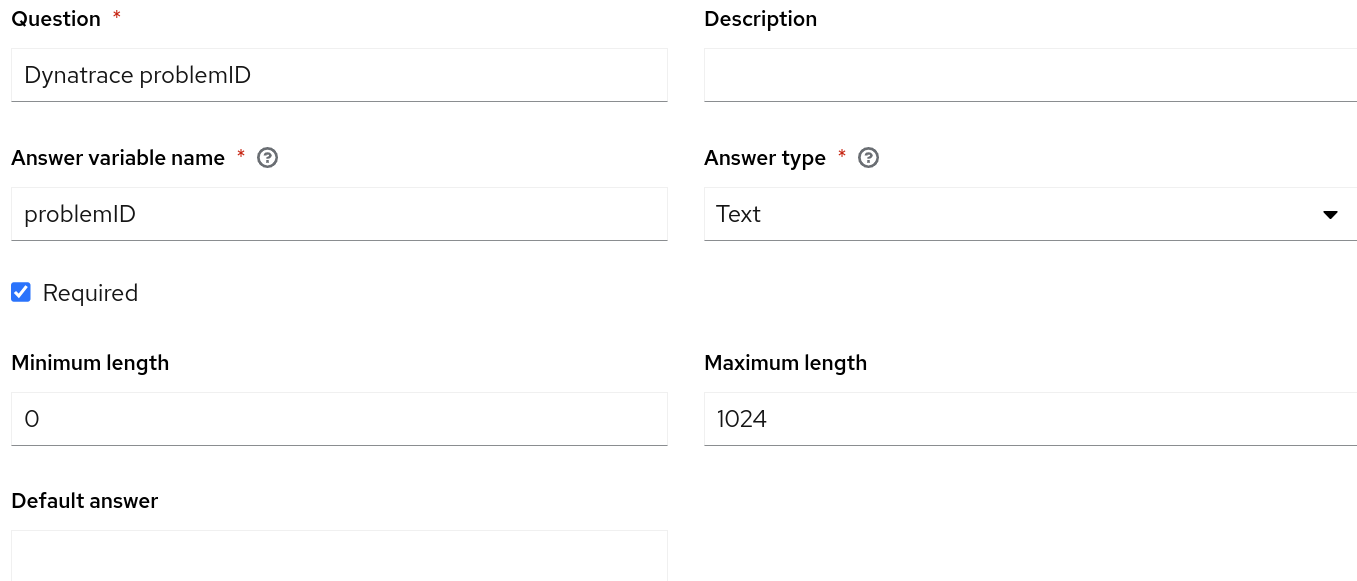Click the 'Question' field label

click(x=56, y=19)
